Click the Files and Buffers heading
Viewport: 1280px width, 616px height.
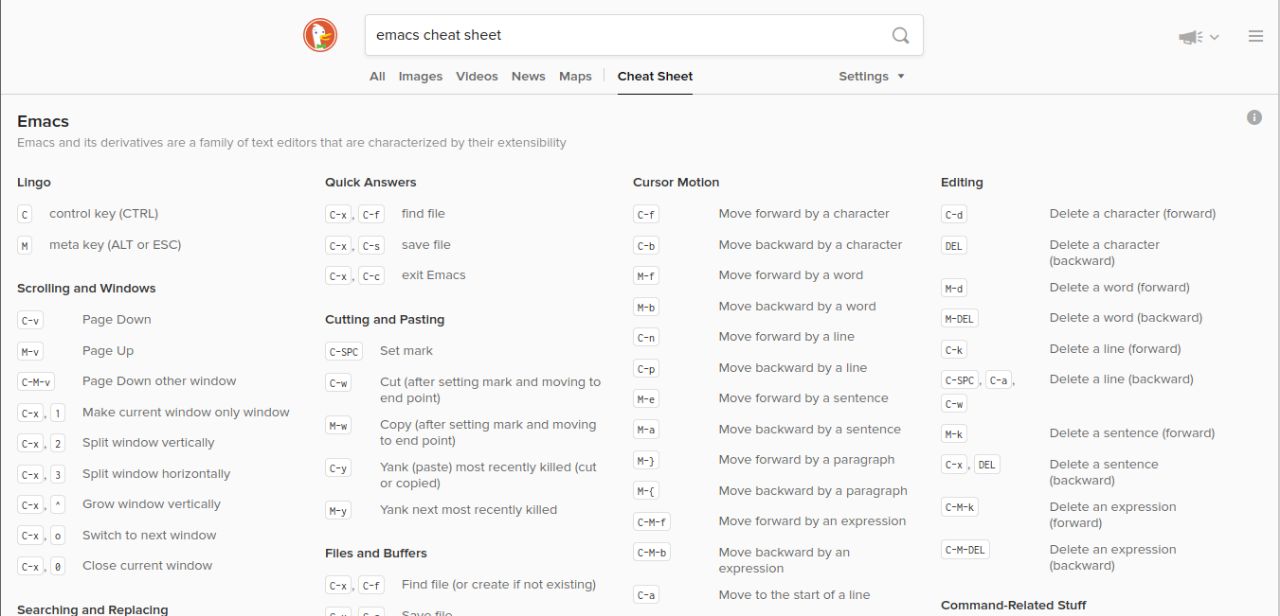tap(376, 553)
